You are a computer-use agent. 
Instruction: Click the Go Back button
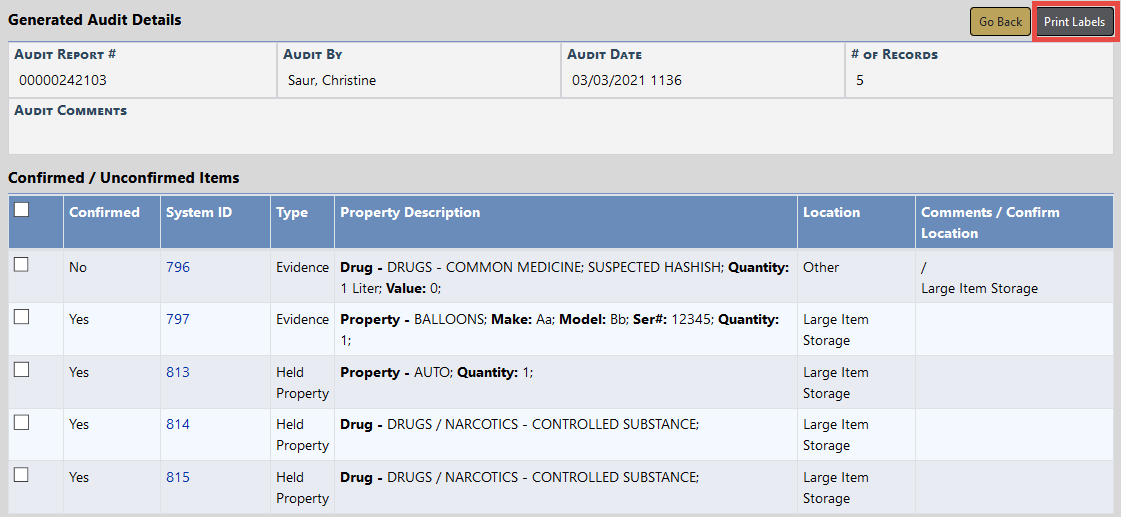[1000, 22]
